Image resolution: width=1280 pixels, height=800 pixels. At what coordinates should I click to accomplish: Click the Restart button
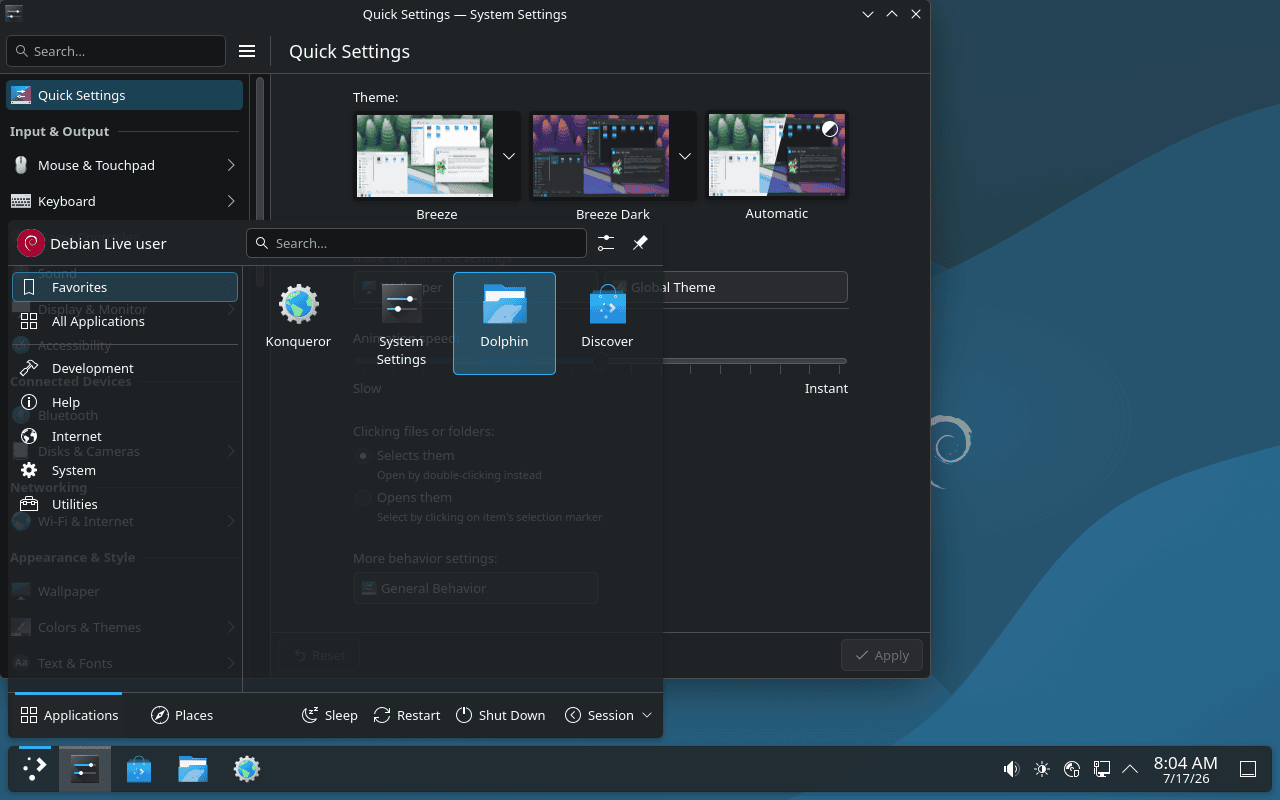click(x=407, y=715)
